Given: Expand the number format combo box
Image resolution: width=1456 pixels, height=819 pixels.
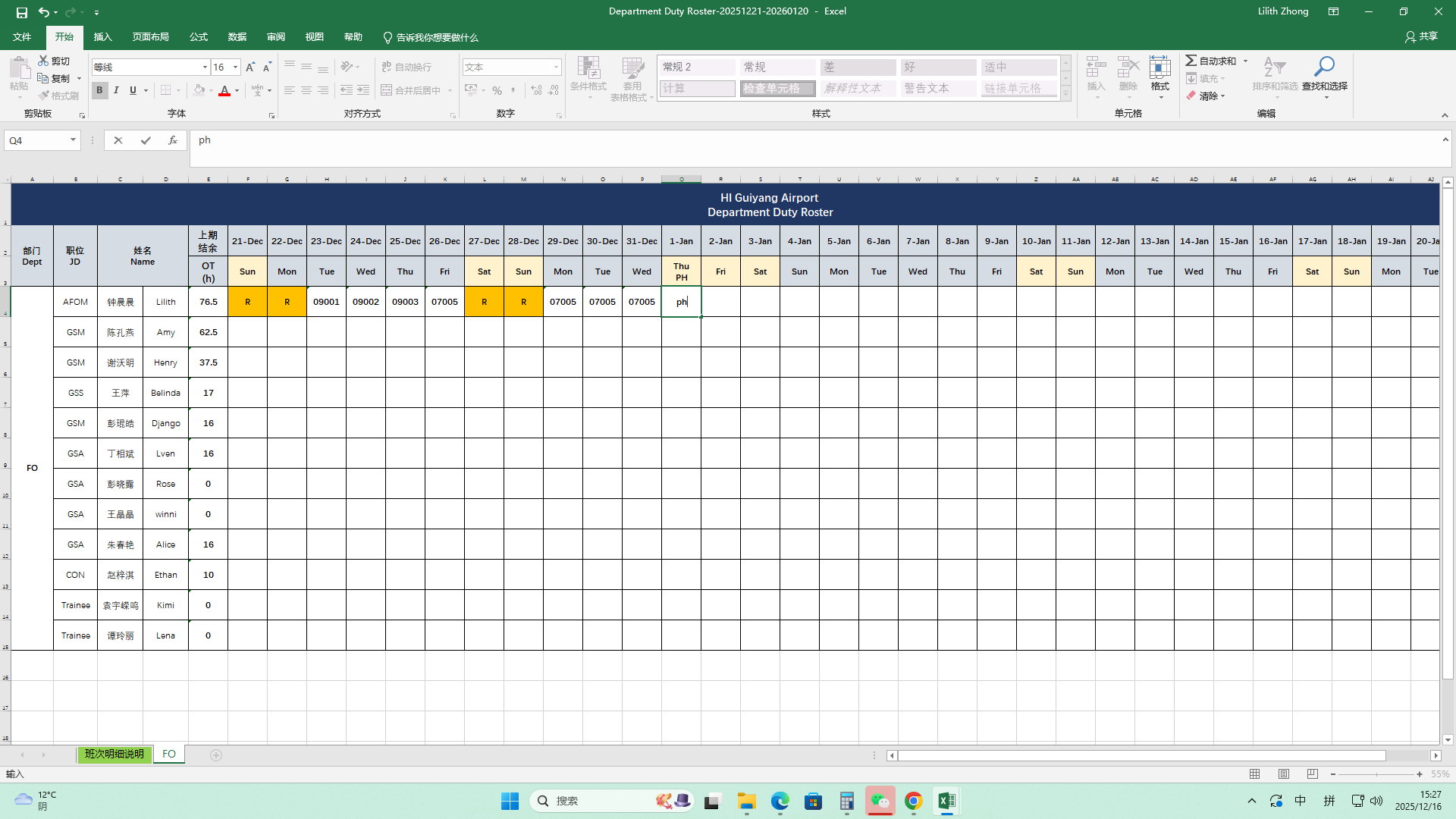Looking at the screenshot, I should coord(556,67).
